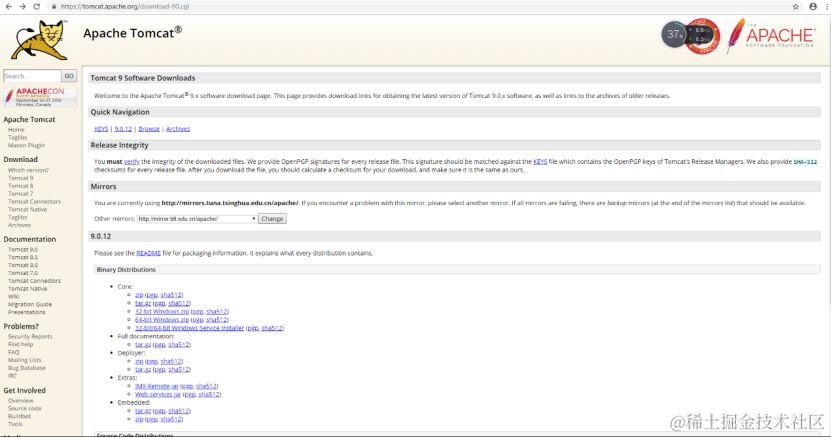
Task: Reload the page with refresh icon
Action: tap(37, 6)
